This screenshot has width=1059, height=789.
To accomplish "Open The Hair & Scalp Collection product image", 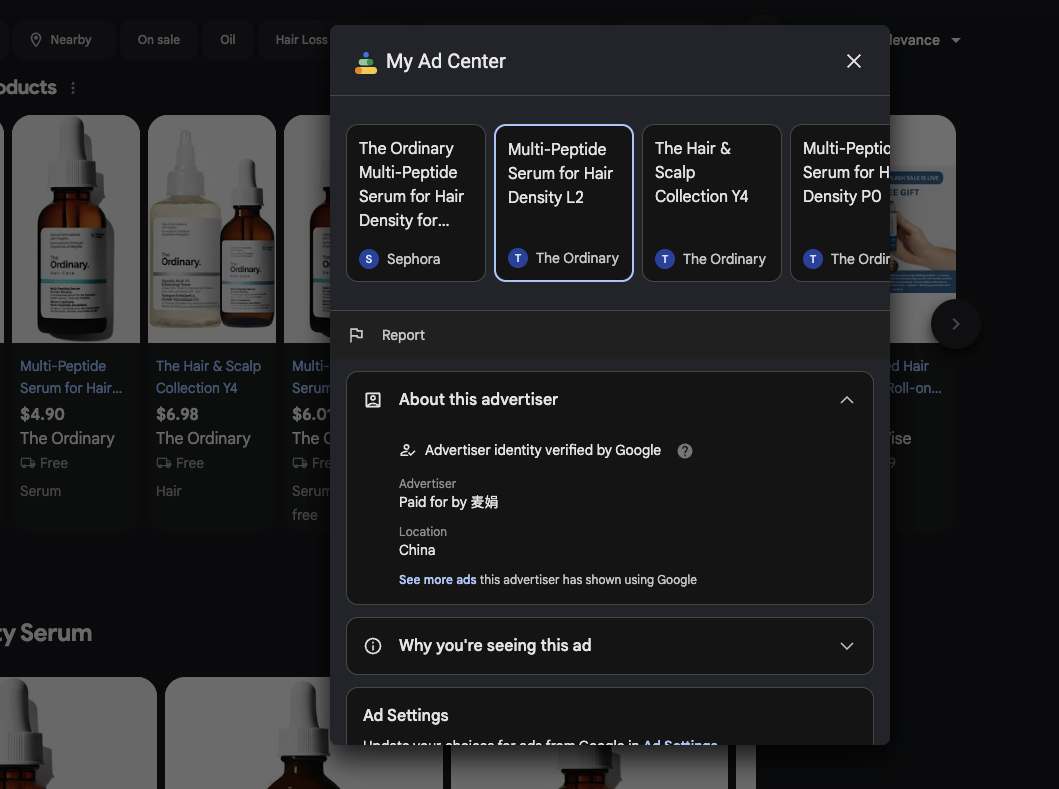I will click(x=212, y=229).
